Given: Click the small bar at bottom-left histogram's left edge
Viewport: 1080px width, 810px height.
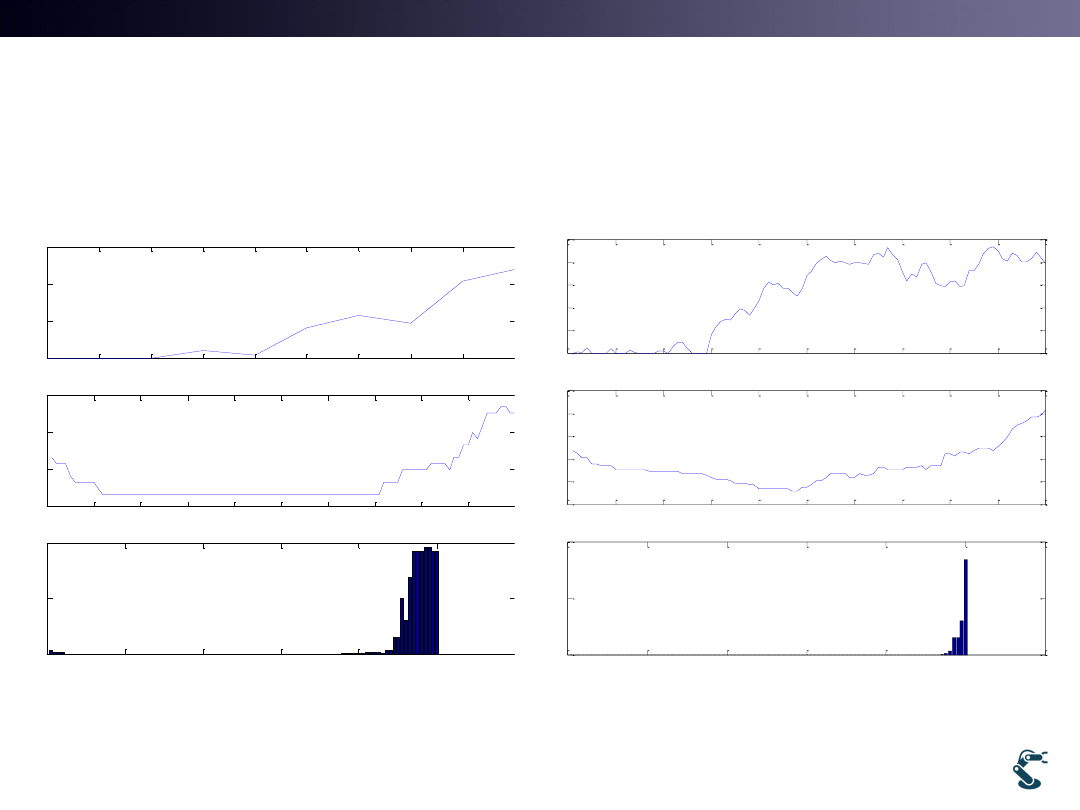Looking at the screenshot, I should [x=52, y=652].
